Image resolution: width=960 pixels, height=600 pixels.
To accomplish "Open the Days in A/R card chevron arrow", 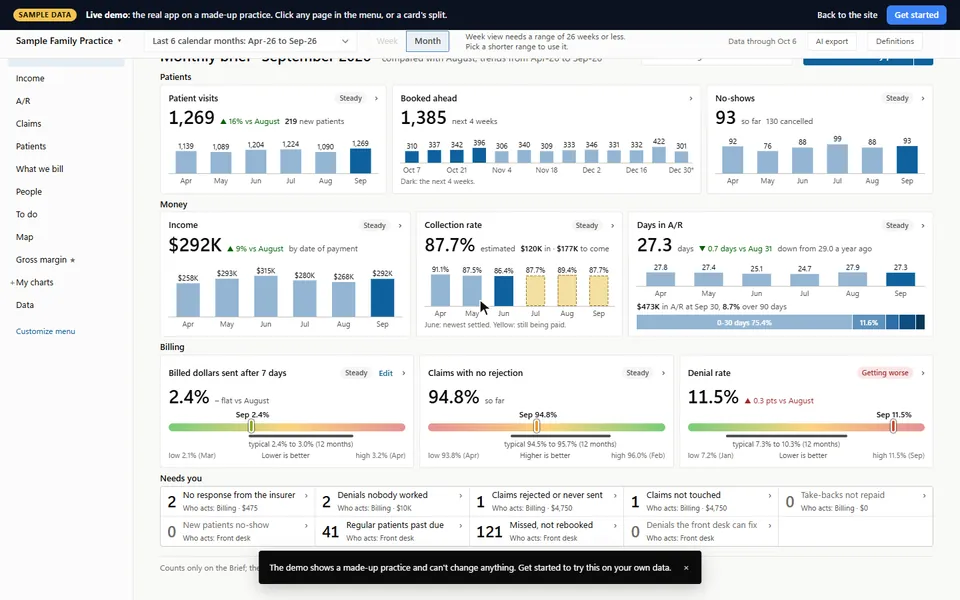I will (x=923, y=225).
